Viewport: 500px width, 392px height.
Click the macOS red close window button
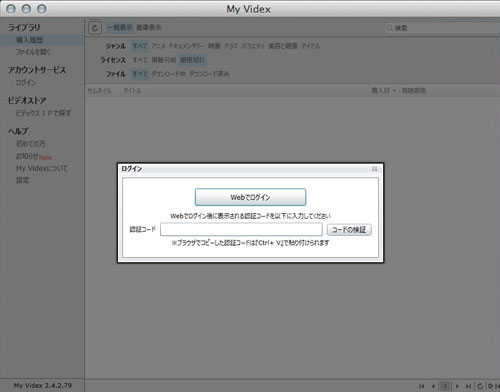point(11,9)
